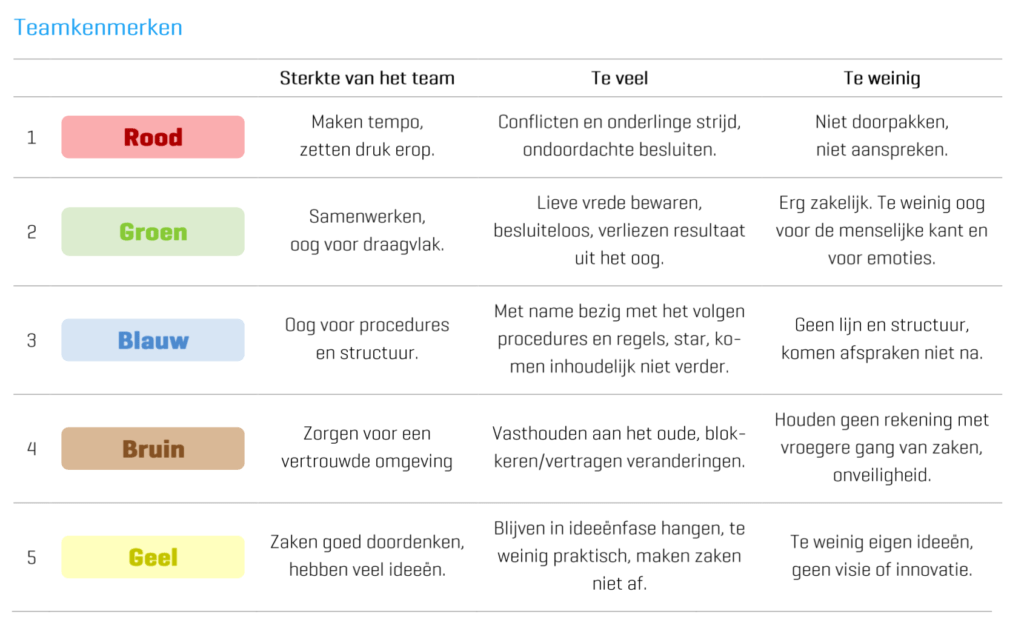Click 'Geen lijn en structuur' cell
The image size is (1024, 643).
pyautogui.click(x=882, y=339)
